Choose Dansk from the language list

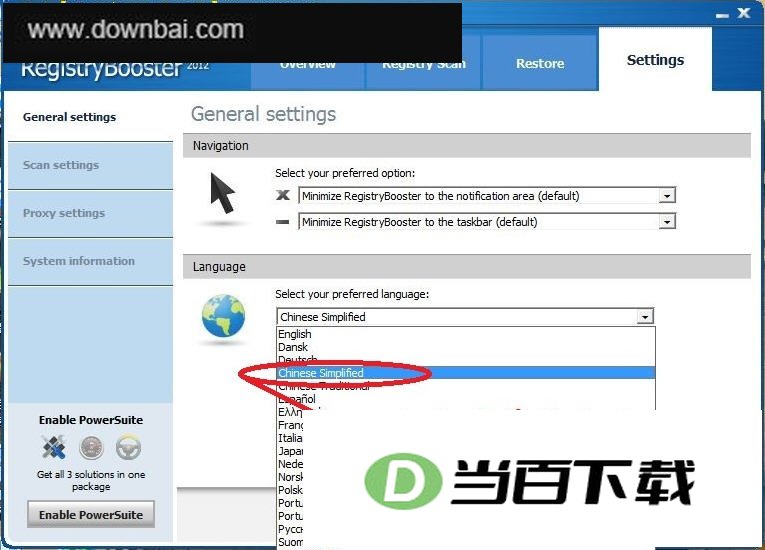pyautogui.click(x=466, y=347)
